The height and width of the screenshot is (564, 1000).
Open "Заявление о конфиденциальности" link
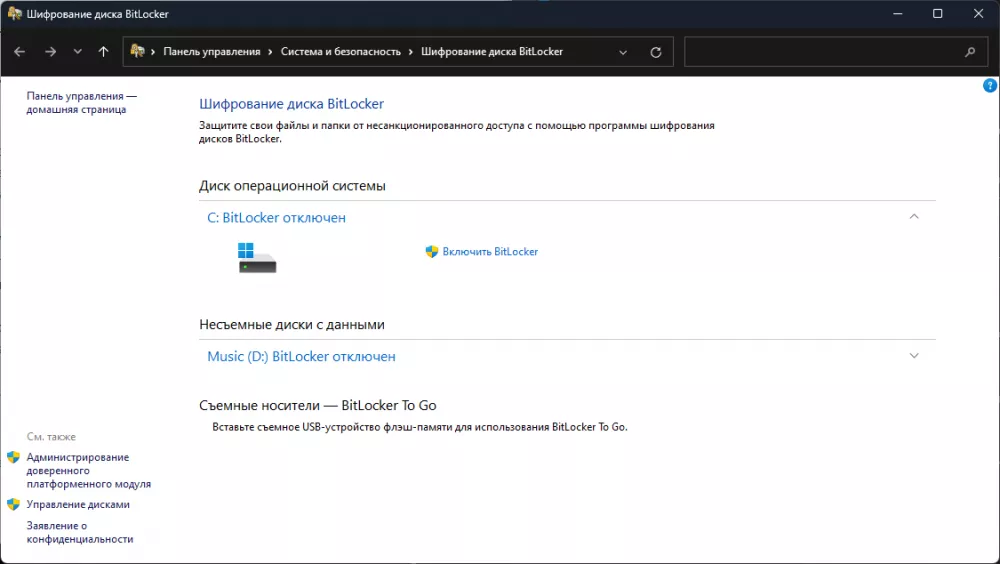click(x=79, y=532)
